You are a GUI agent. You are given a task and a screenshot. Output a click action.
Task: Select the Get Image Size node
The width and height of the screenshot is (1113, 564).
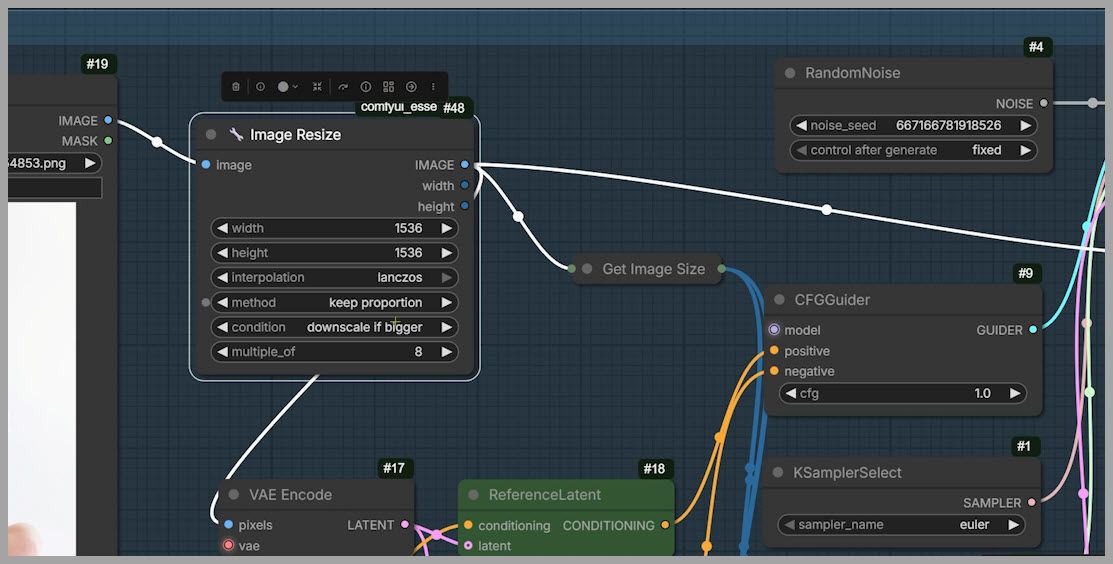pyautogui.click(x=653, y=269)
